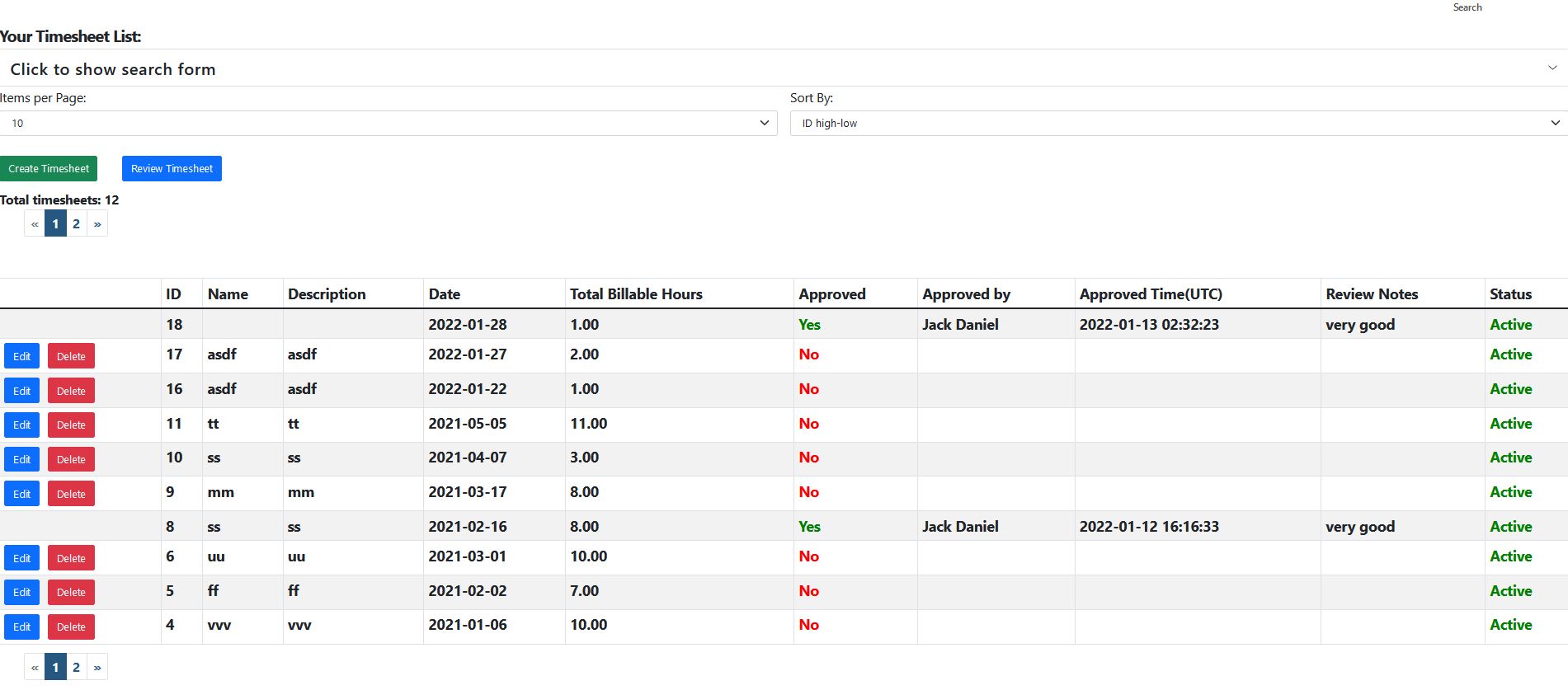Click bottom pagination next arrow
This screenshot has width=1568, height=690.
[97, 667]
